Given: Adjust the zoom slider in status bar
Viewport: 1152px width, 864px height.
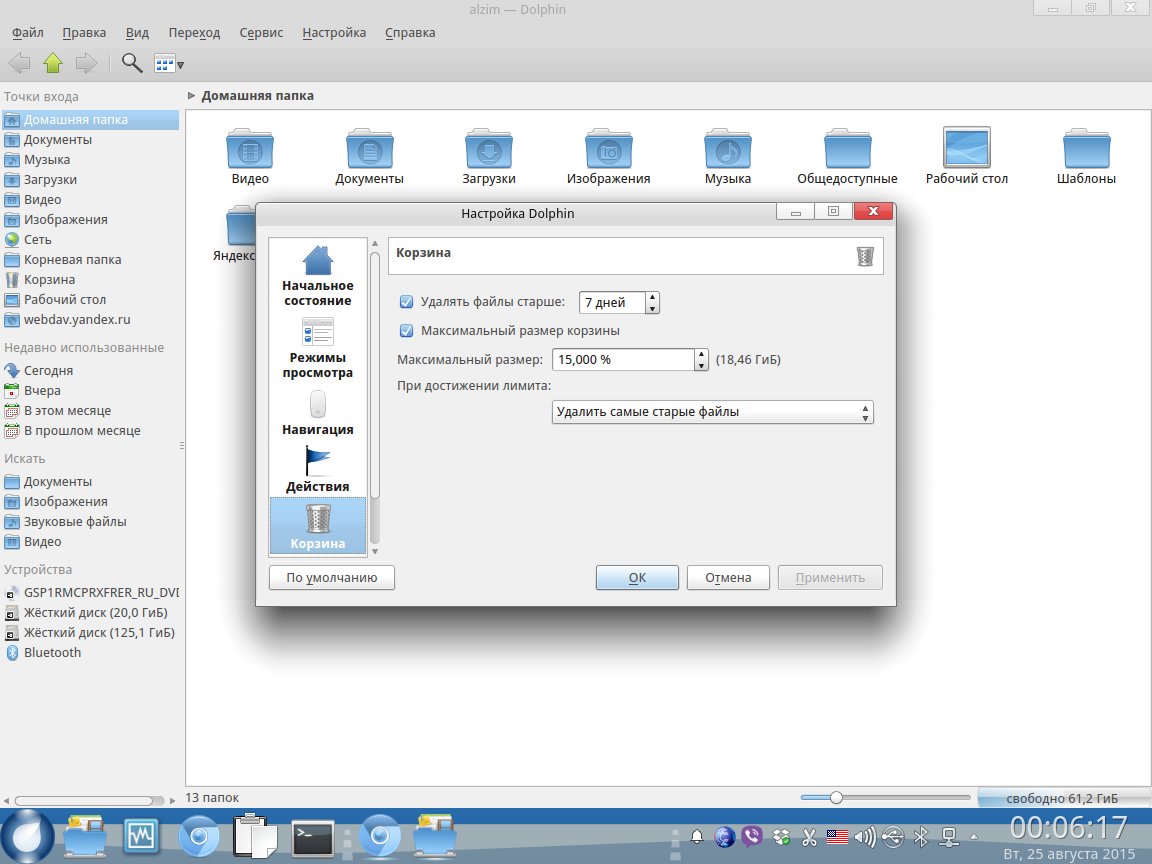Looking at the screenshot, I should tap(836, 797).
